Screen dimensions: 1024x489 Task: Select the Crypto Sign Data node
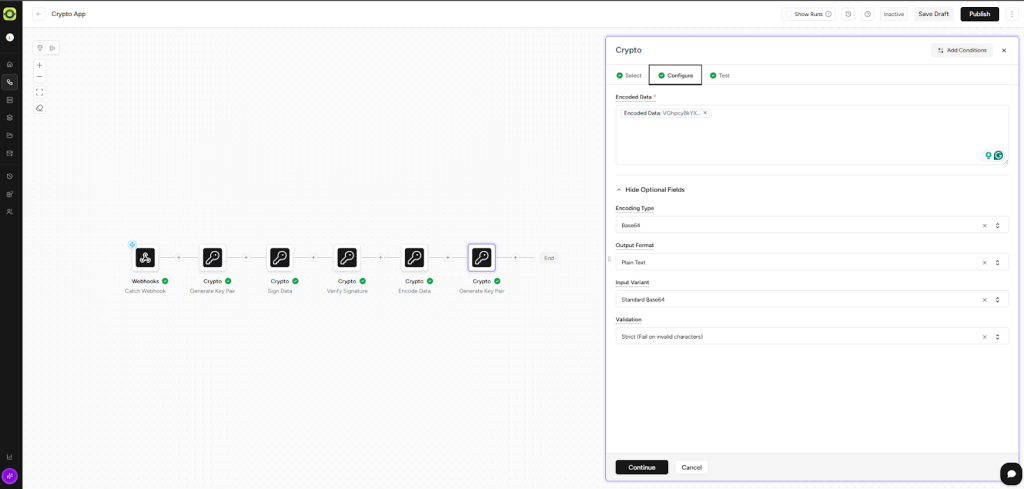coord(280,258)
